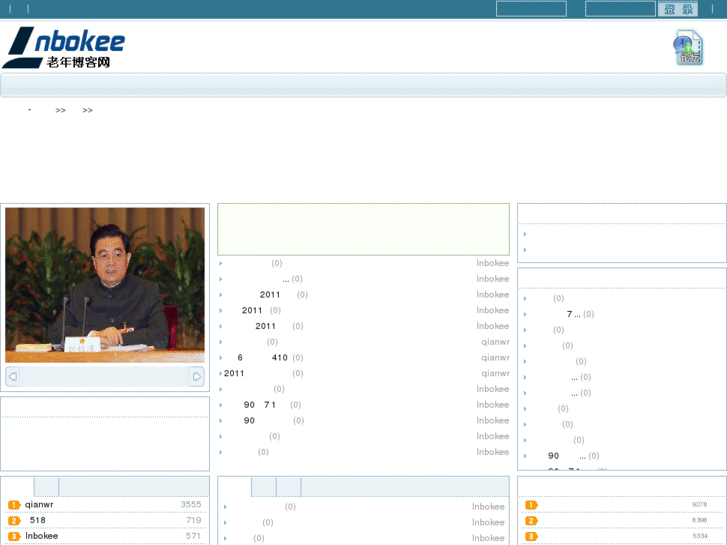Click the orange rank 1 badge beside qianwr
Screen dimensions: 727x545
click(14, 505)
